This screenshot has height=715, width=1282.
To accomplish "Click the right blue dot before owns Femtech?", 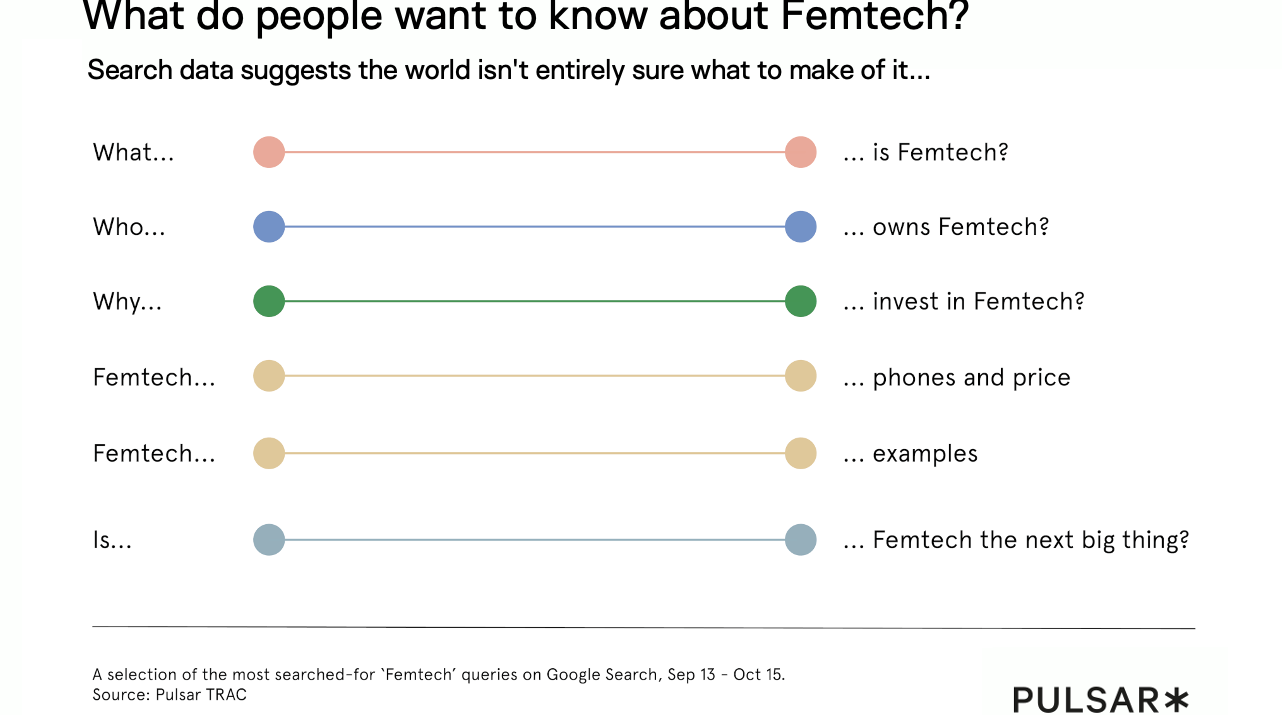I will coord(801,227).
